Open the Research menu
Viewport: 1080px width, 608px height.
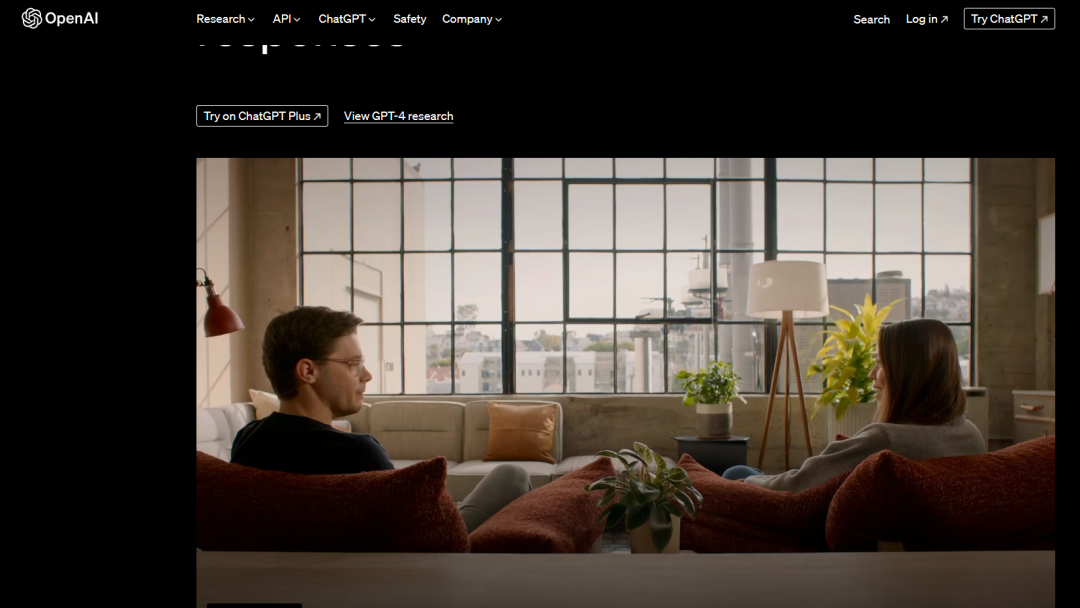click(220, 19)
